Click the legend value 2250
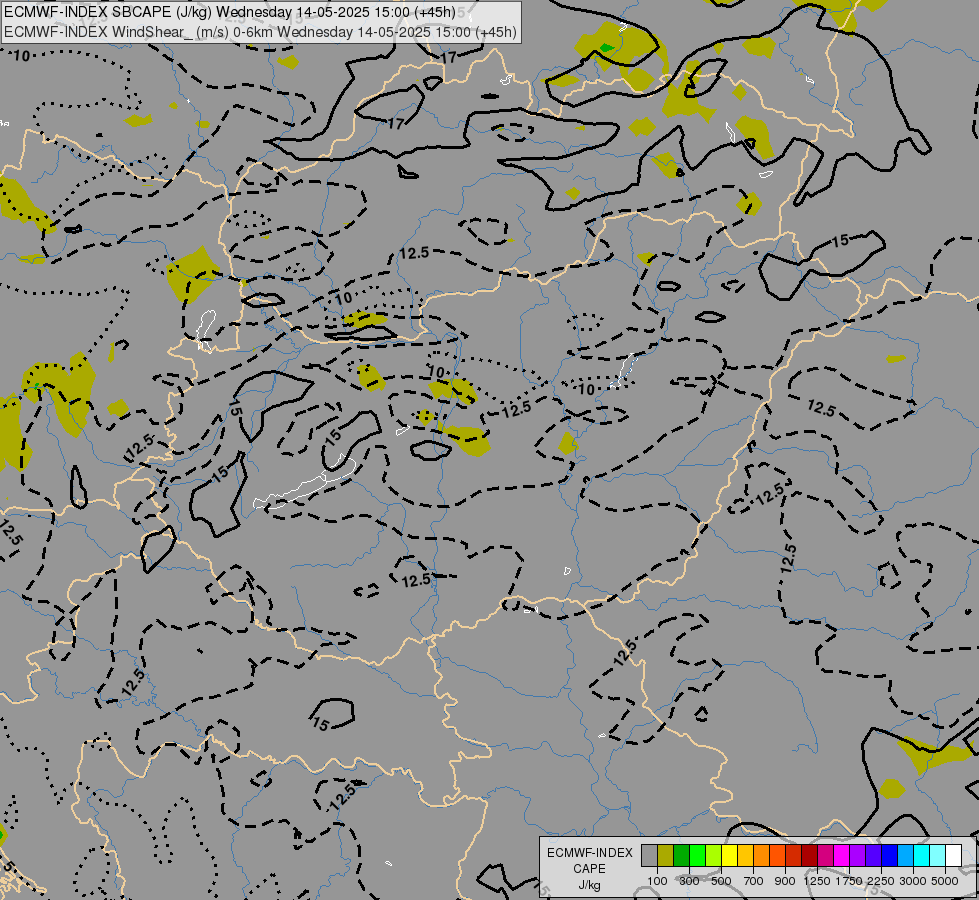 pyautogui.click(x=881, y=881)
